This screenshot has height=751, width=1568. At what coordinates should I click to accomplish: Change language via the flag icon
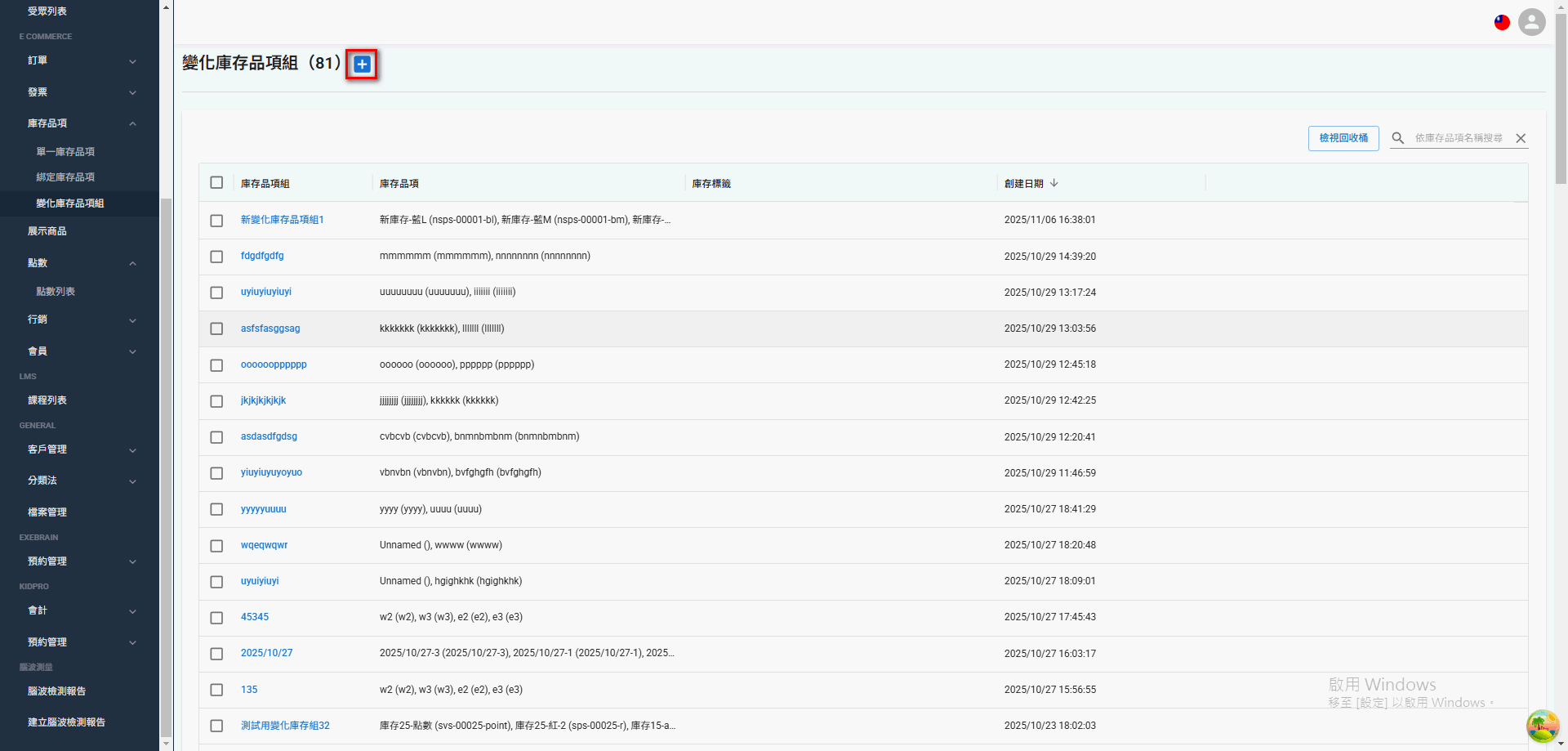(x=1502, y=22)
